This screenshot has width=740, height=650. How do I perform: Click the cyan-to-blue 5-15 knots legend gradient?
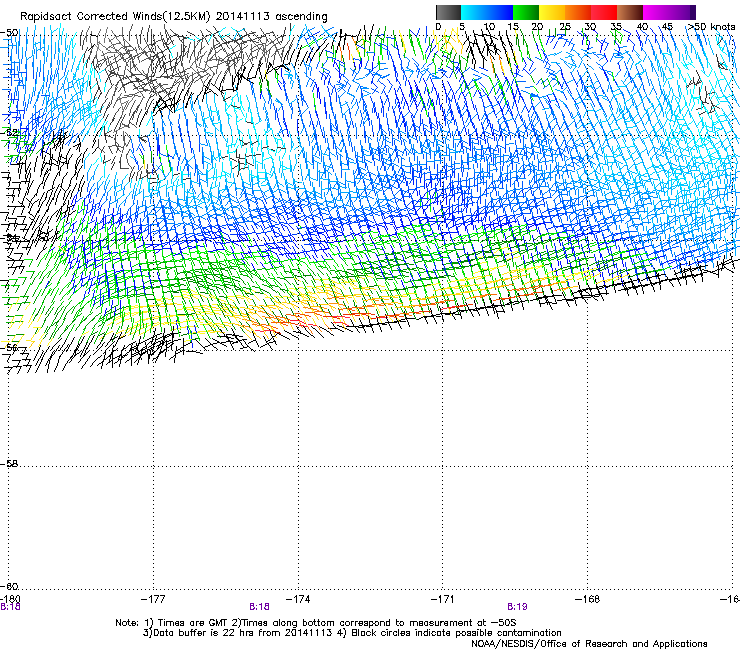pos(487,12)
